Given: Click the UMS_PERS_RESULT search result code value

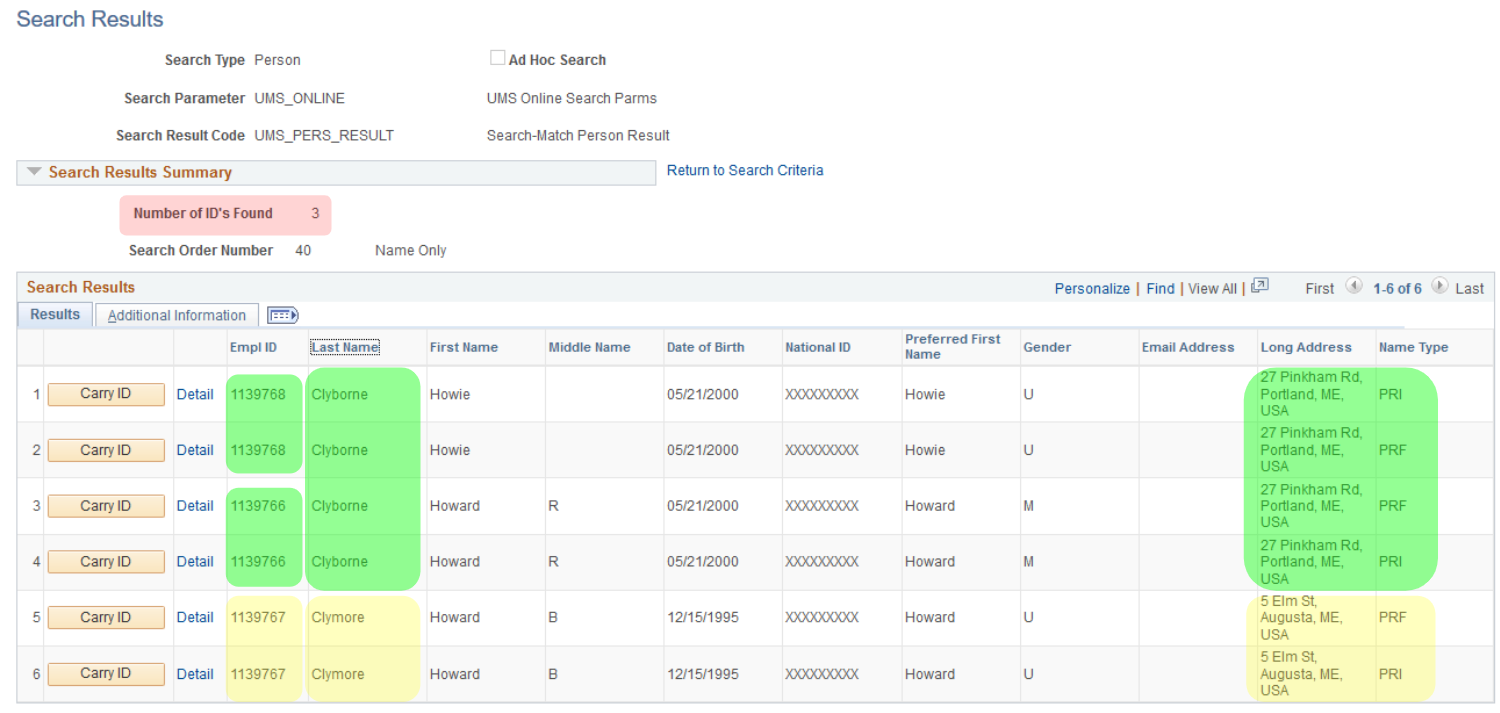Looking at the screenshot, I should pos(324,135).
